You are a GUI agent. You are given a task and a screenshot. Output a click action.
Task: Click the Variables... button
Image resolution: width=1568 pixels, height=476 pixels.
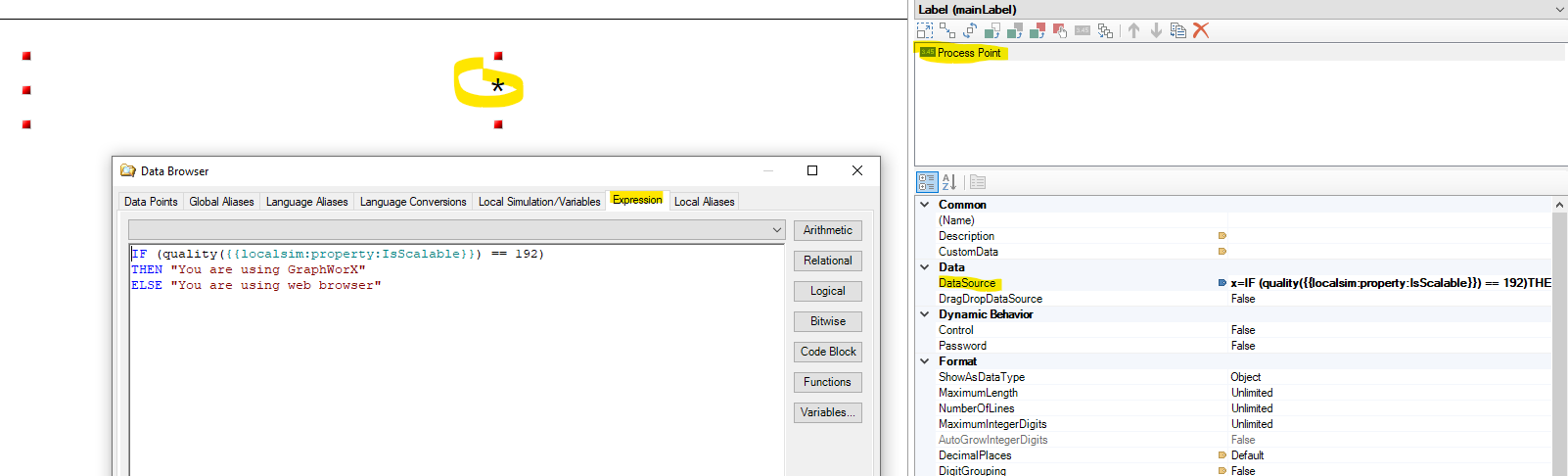(827, 412)
